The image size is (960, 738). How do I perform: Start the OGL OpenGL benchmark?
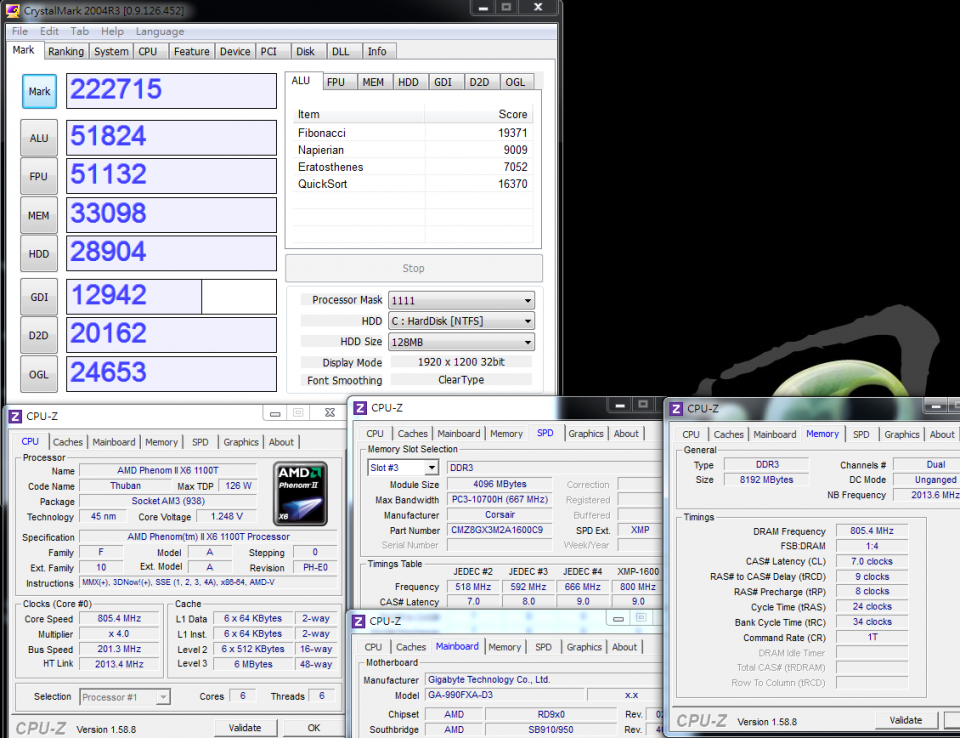[38, 372]
